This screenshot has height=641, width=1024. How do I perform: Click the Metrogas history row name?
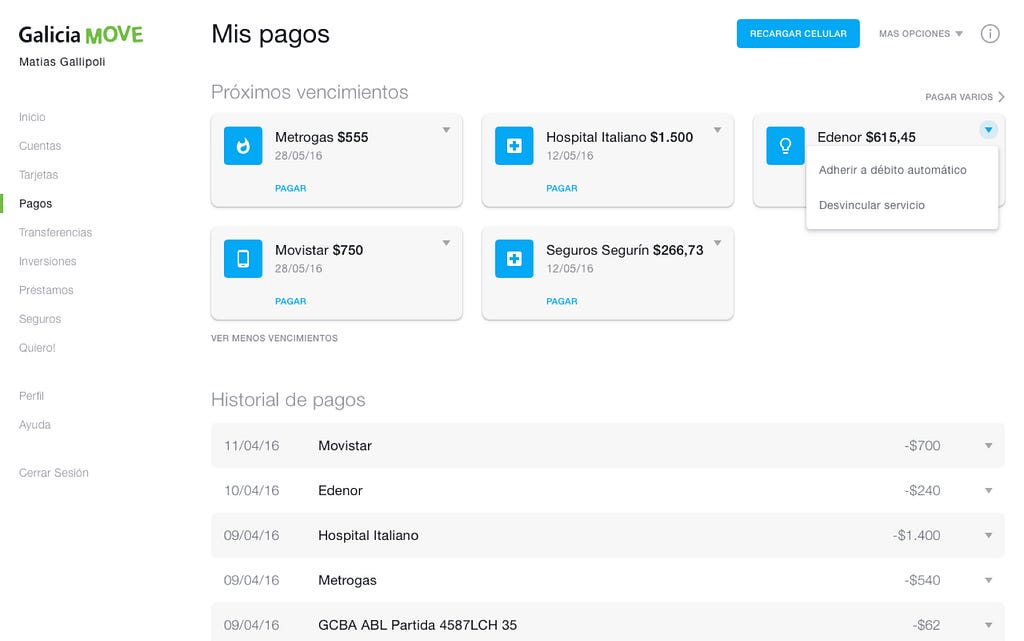(x=347, y=580)
